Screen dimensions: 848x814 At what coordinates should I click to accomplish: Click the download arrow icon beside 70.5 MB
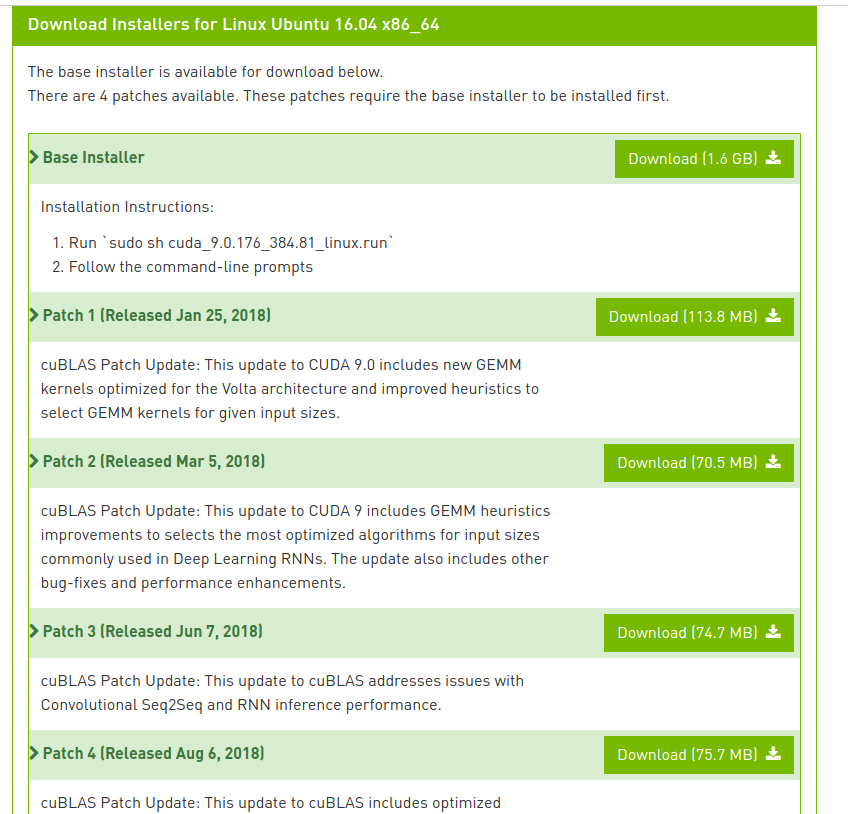coord(773,462)
